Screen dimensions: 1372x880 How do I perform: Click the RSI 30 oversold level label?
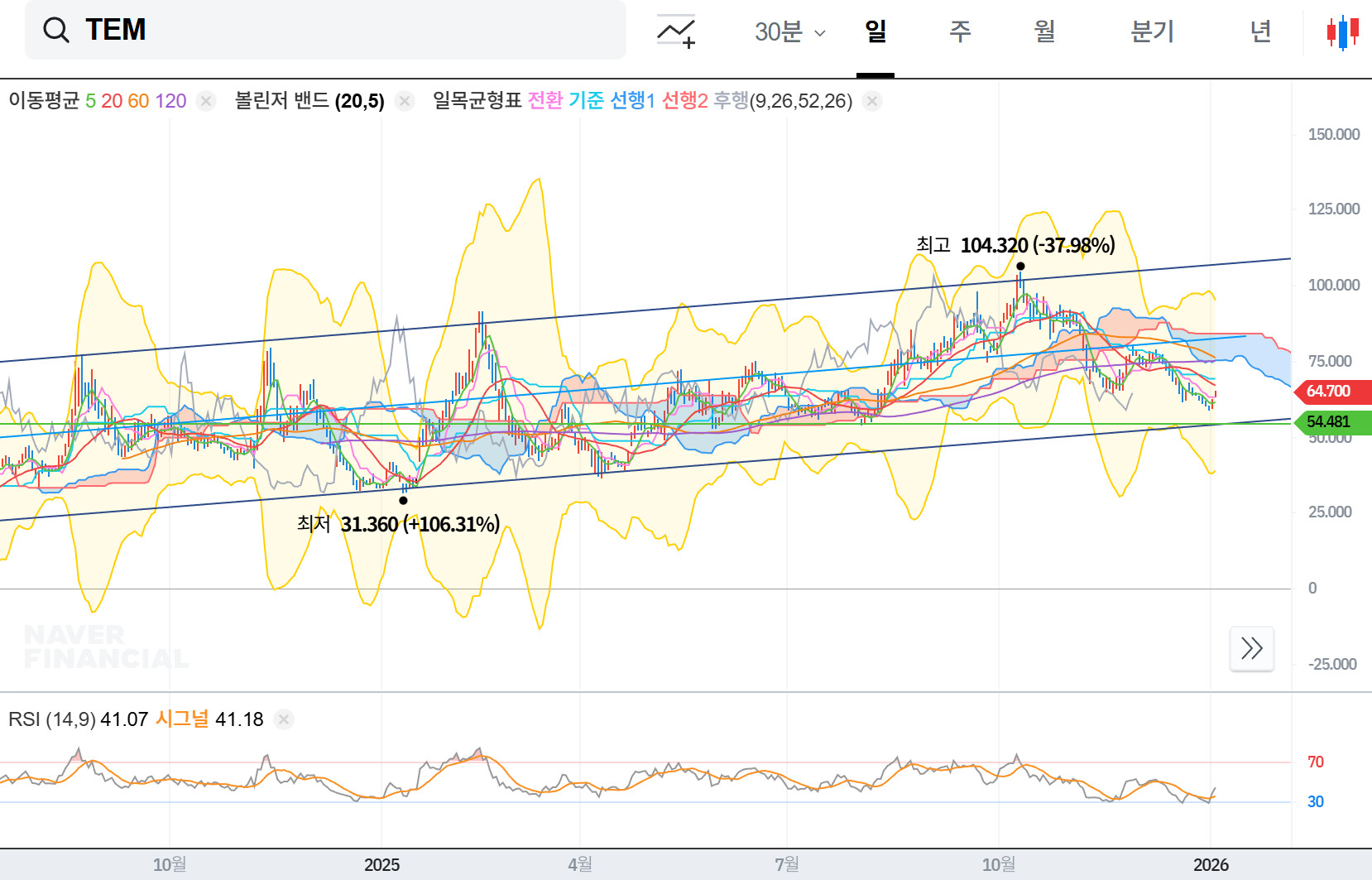[x=1316, y=801]
